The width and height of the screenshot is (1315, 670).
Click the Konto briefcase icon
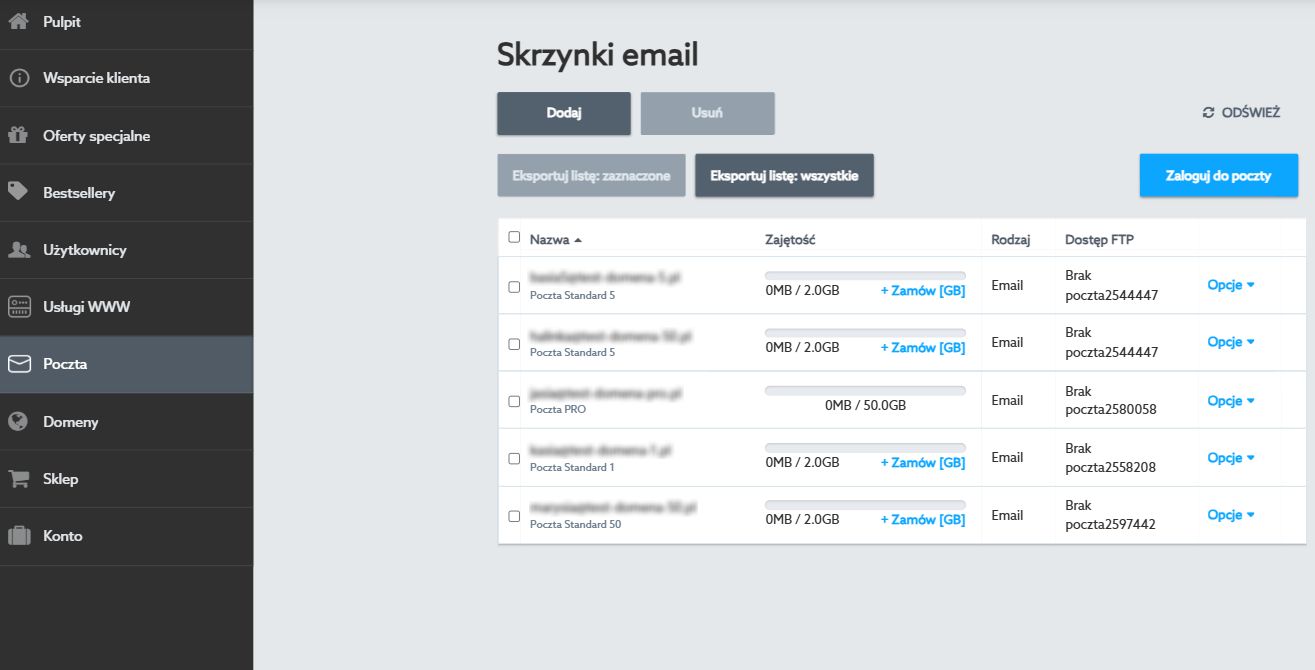(x=18, y=536)
